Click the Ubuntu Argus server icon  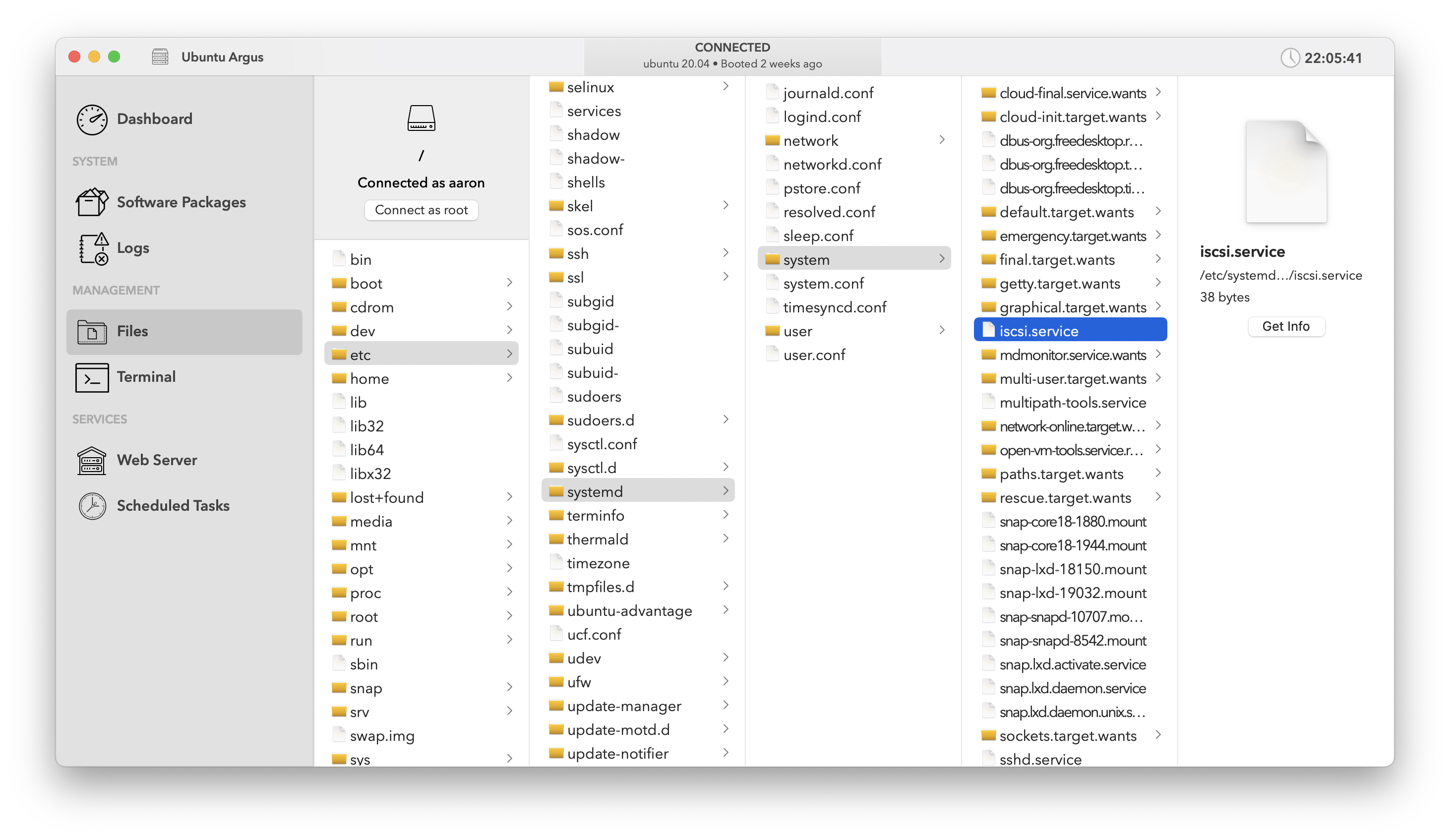(x=160, y=57)
